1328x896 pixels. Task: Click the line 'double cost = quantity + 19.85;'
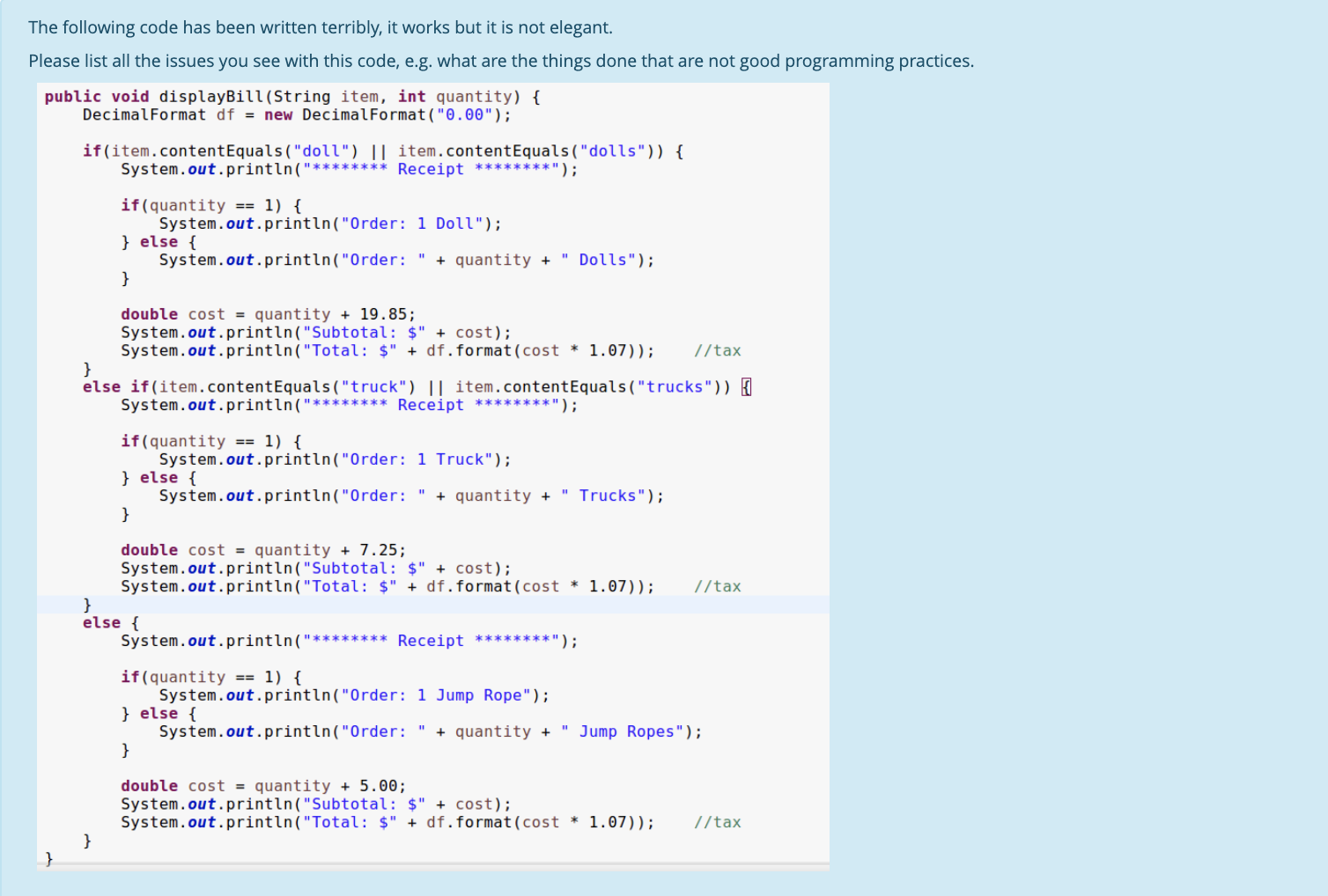click(268, 314)
